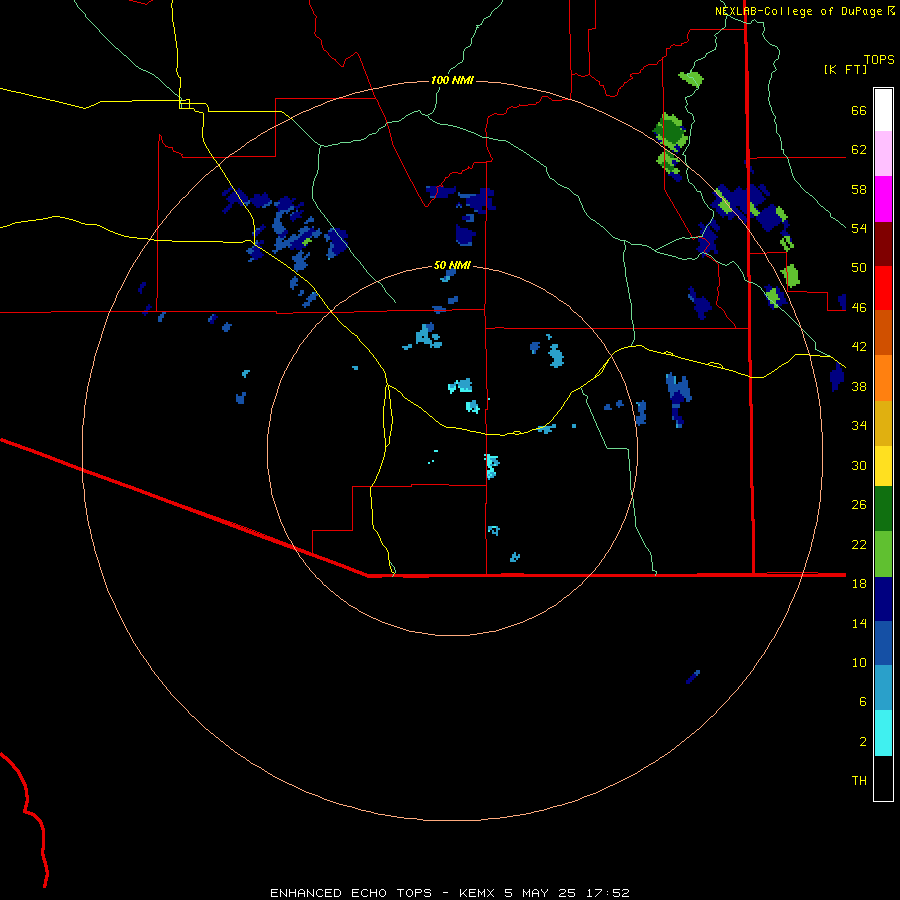Click the lone navy echo in the southeast
This screenshot has width=900, height=900.
[x=693, y=677]
